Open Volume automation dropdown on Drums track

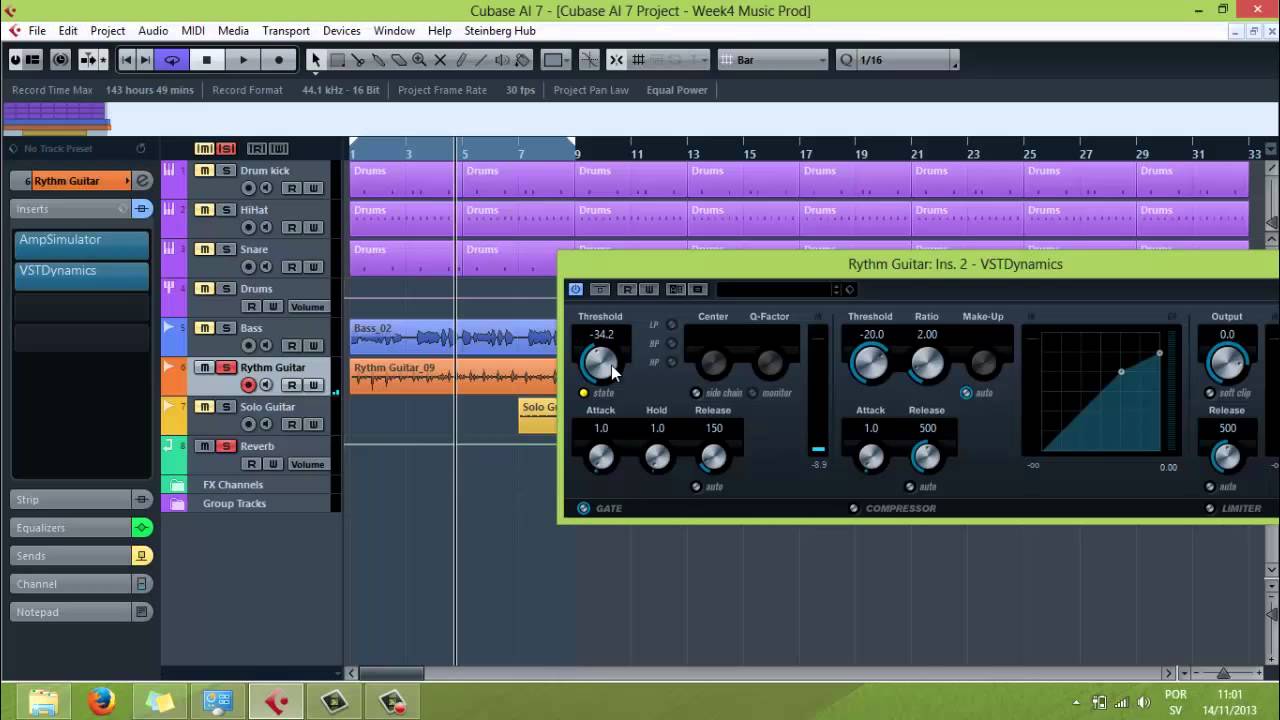click(x=307, y=307)
